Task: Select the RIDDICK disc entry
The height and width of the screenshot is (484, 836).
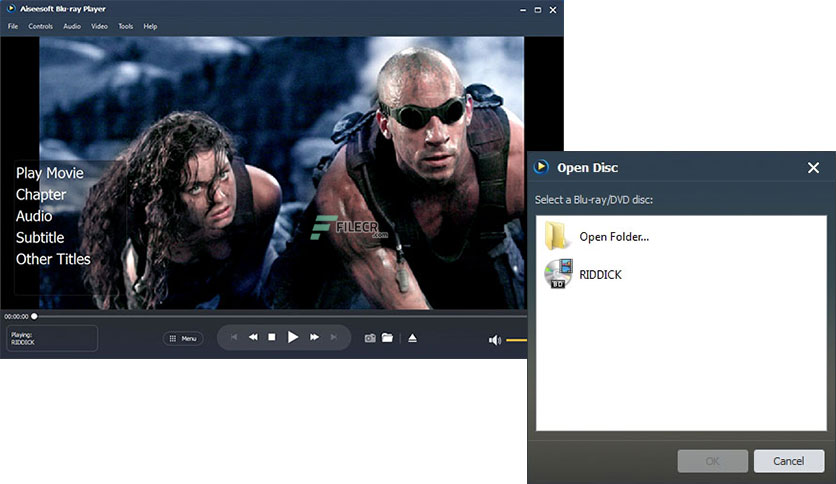Action: (x=681, y=275)
